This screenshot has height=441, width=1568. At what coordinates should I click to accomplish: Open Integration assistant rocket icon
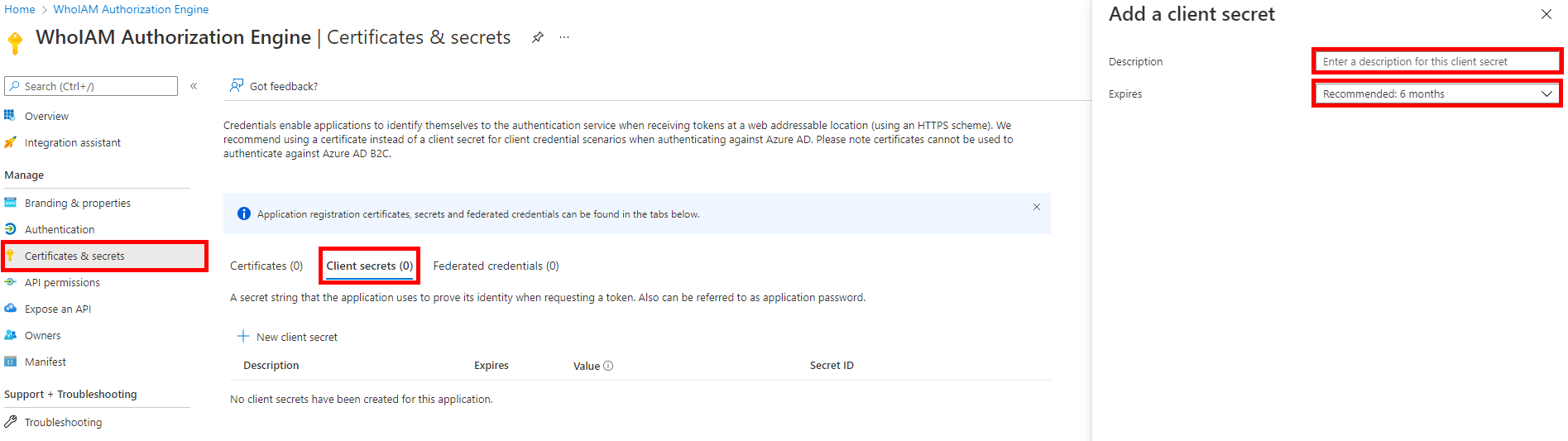coord(11,142)
